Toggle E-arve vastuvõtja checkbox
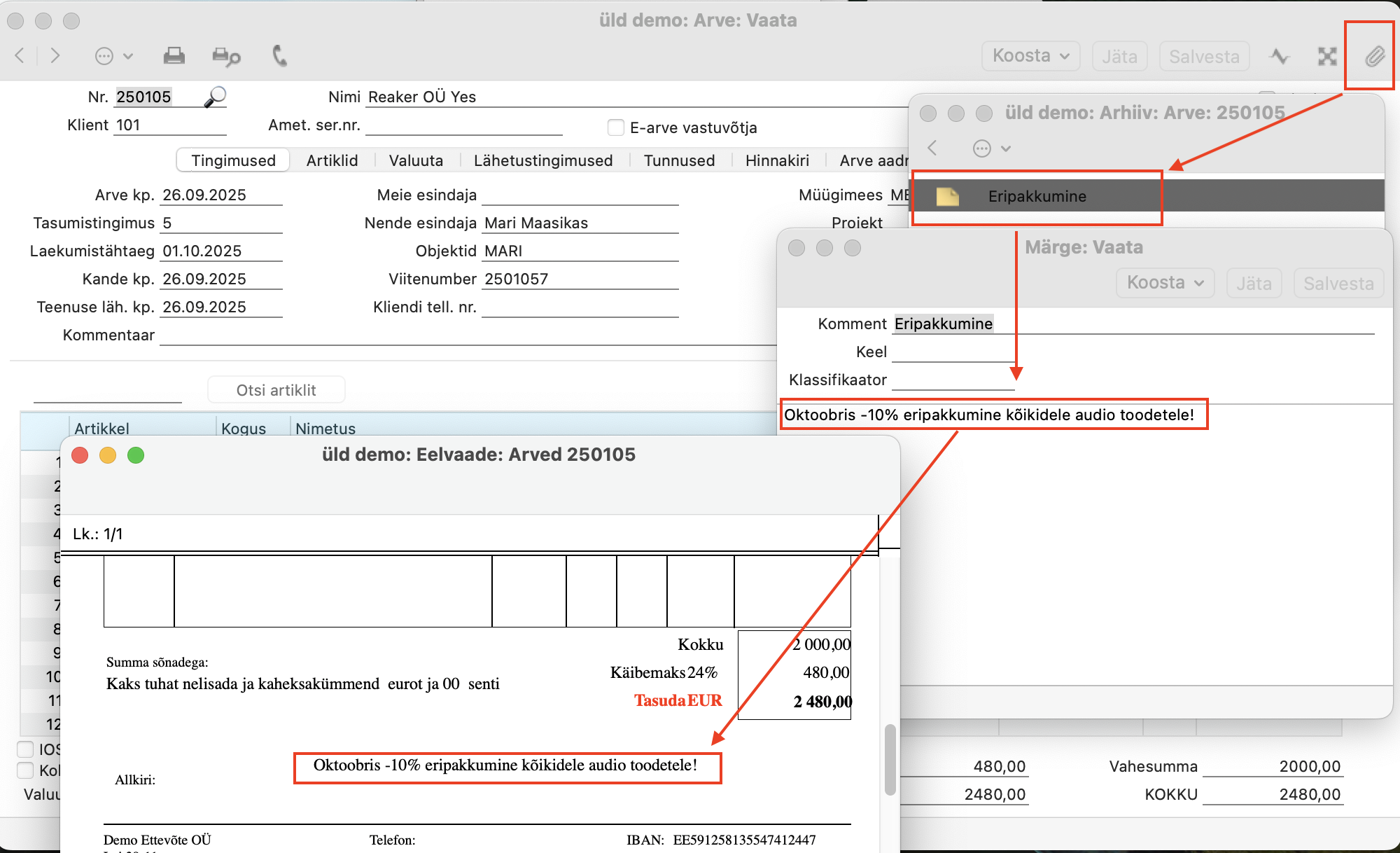The width and height of the screenshot is (1400, 853). pyautogui.click(x=616, y=127)
